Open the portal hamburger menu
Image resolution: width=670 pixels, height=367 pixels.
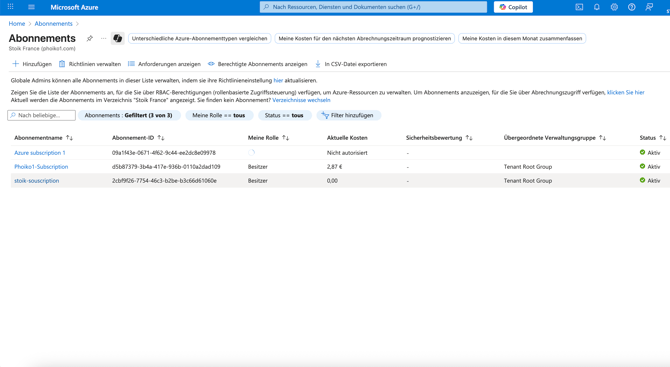[x=31, y=7]
